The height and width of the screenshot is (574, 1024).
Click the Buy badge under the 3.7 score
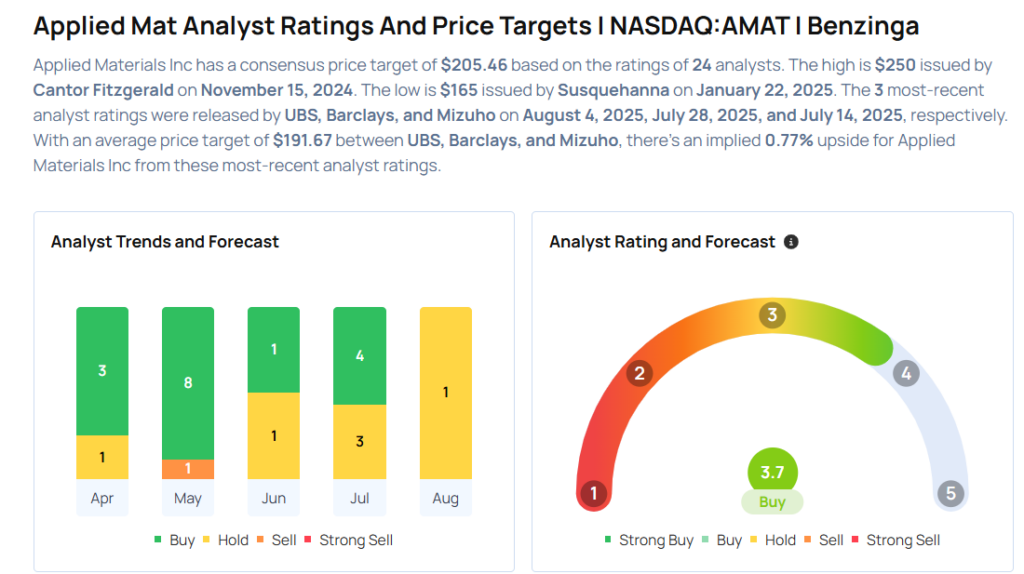click(772, 502)
